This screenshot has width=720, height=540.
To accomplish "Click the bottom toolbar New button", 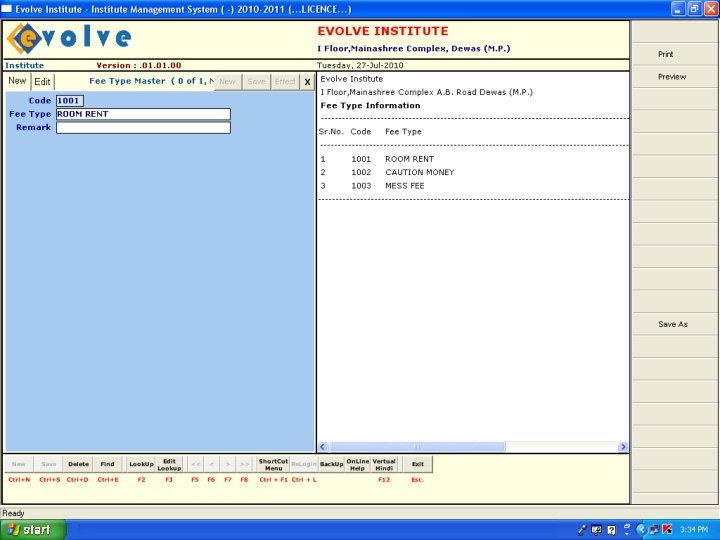I will pos(19,464).
